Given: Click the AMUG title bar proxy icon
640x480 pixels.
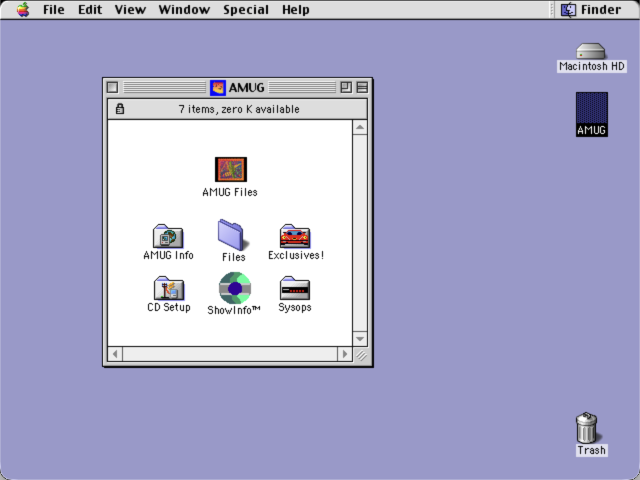Looking at the screenshot, I should coord(218,87).
